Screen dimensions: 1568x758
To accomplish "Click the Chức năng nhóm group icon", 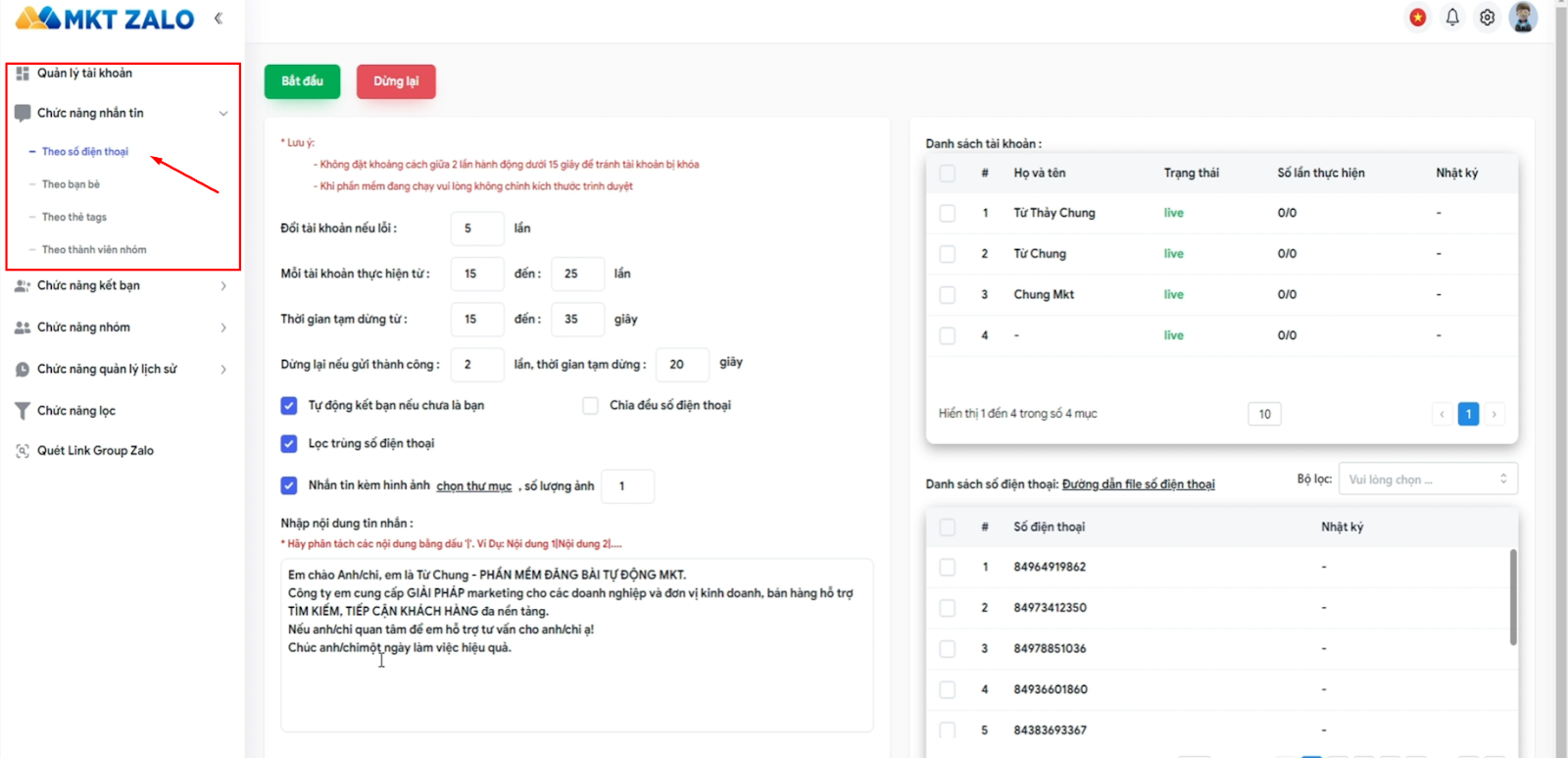I will (x=23, y=328).
